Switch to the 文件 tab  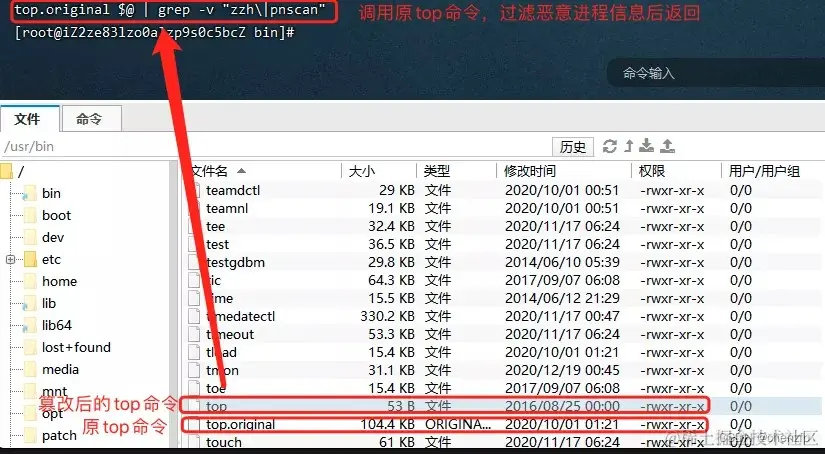click(29, 118)
